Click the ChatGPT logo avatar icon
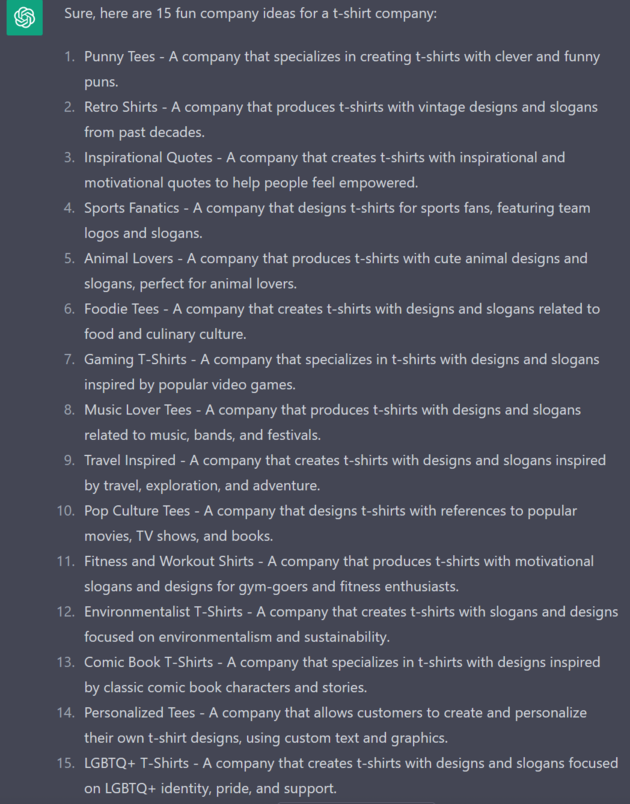 [24, 17]
